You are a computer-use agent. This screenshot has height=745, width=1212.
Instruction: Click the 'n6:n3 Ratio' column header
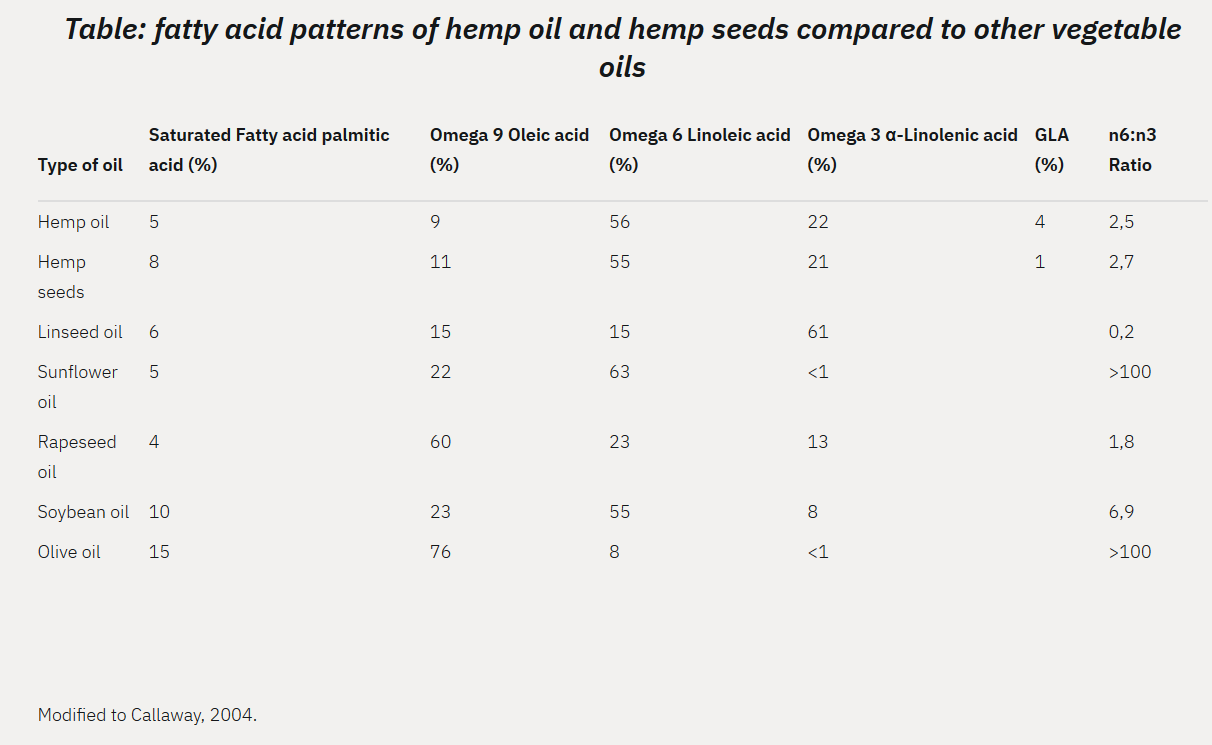(x=1134, y=149)
